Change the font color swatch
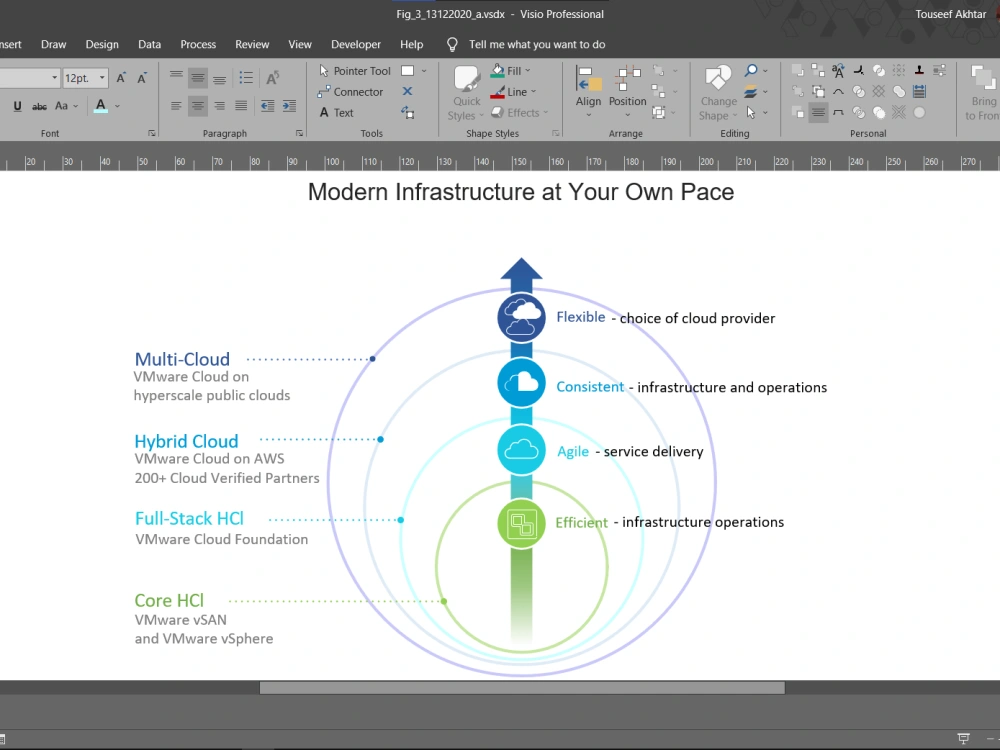Viewport: 1000px width, 750px height. click(99, 105)
